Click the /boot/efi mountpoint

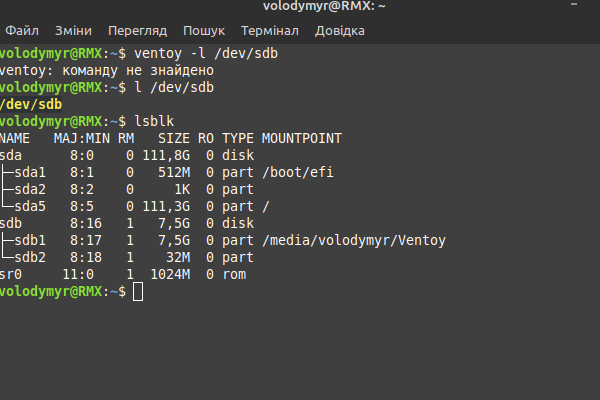[298, 172]
